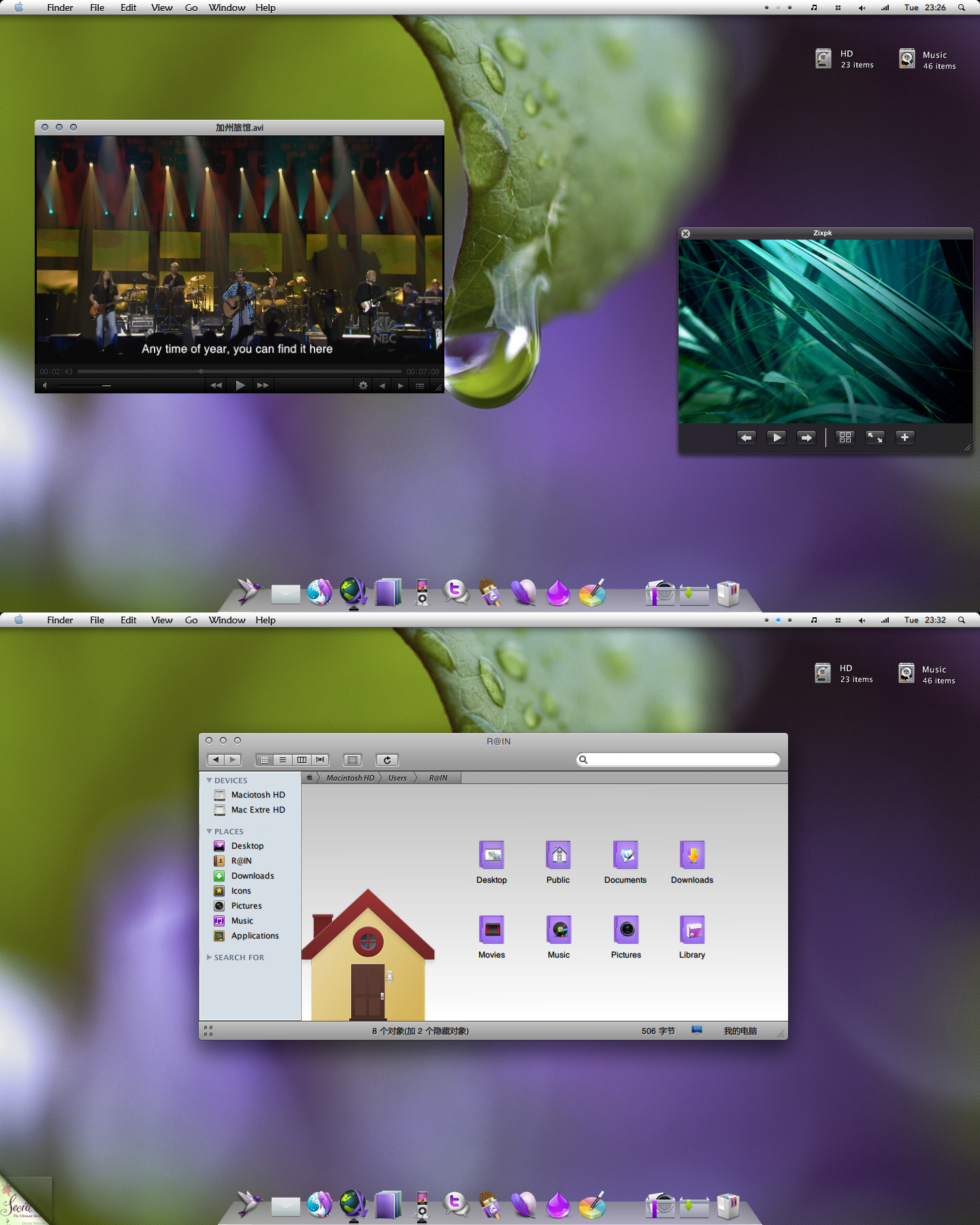The width and height of the screenshot is (980, 1225).
Task: Click the status text '506 字节'
Action: pos(658,1031)
